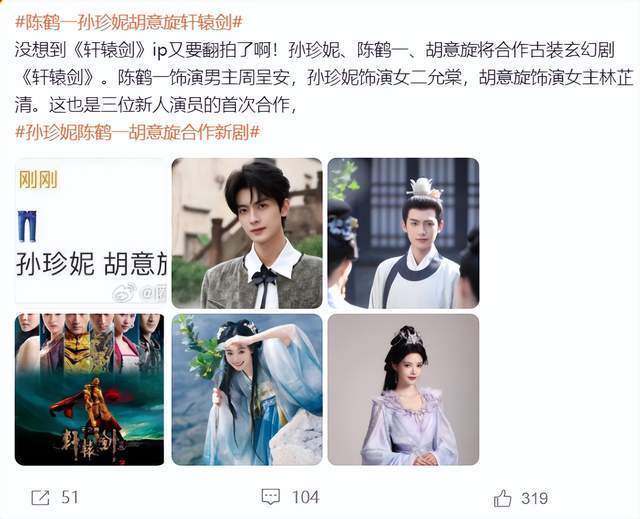The width and height of the screenshot is (640, 519).
Task: Click the like count 319
Action: [534, 498]
